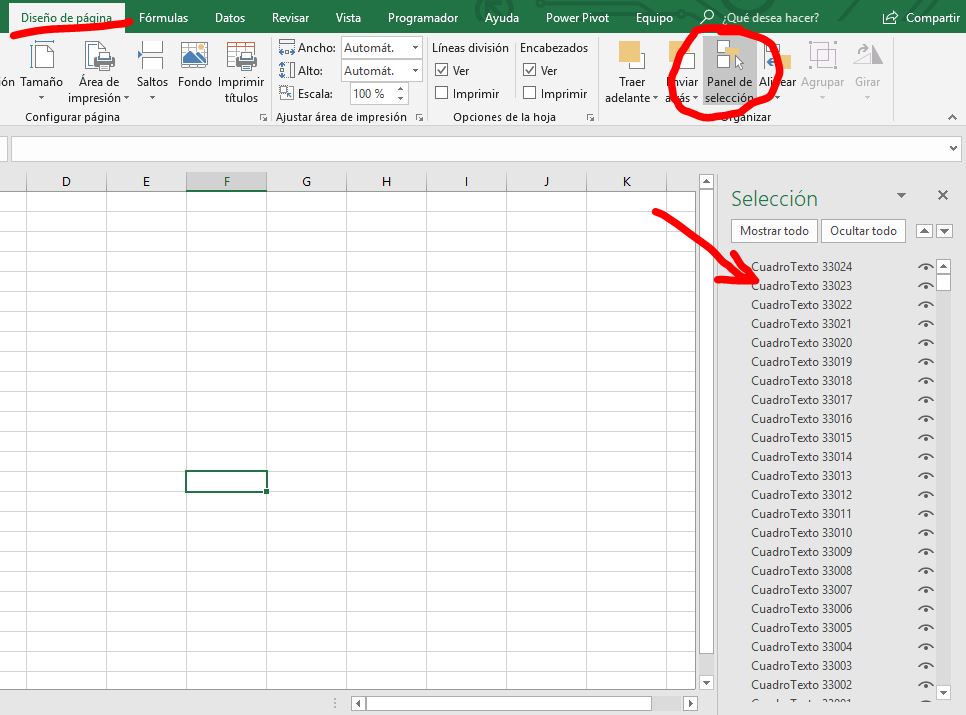Click the Traer adelante icon

(631, 58)
